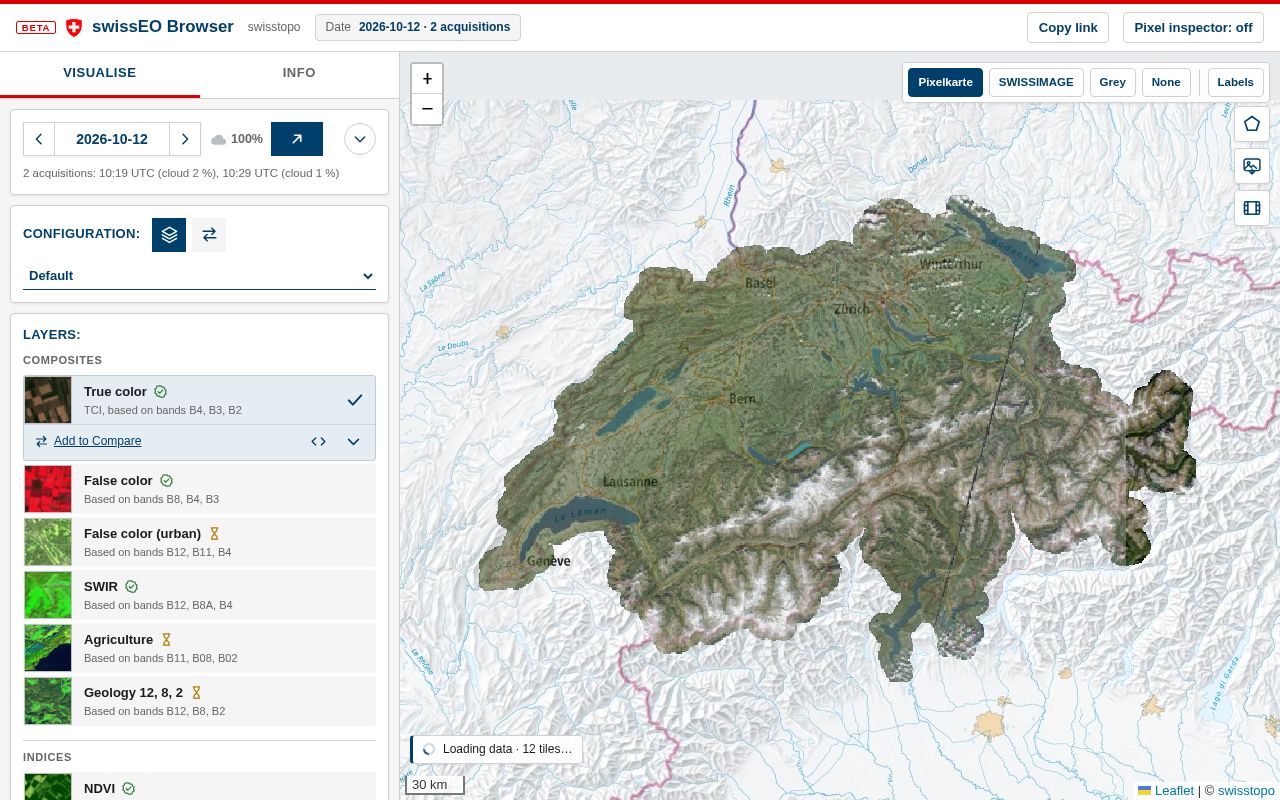1280x800 pixels.
Task: Toggle the Pixel inspector button
Action: 1193,28
